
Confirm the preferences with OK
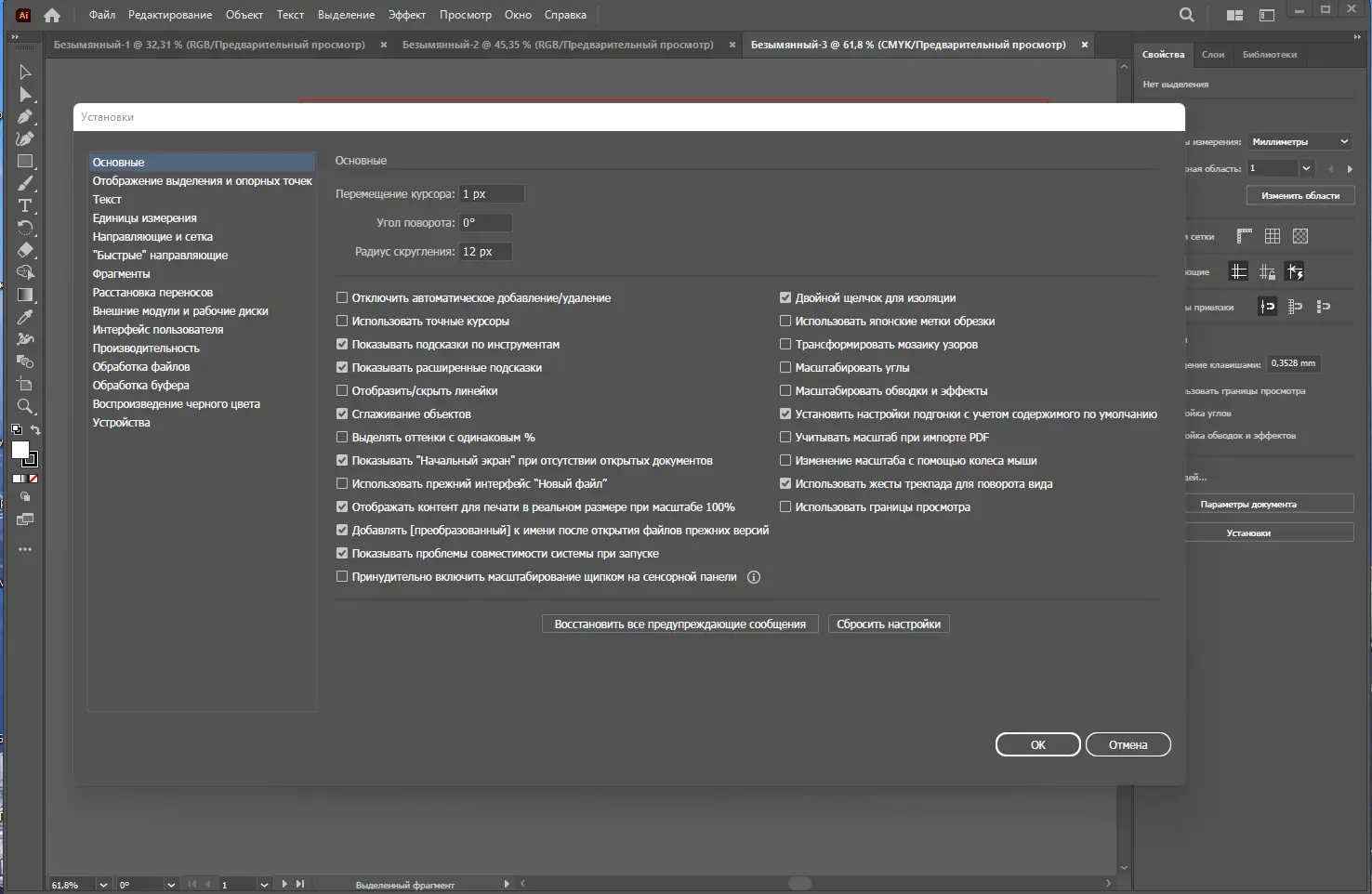[1038, 744]
